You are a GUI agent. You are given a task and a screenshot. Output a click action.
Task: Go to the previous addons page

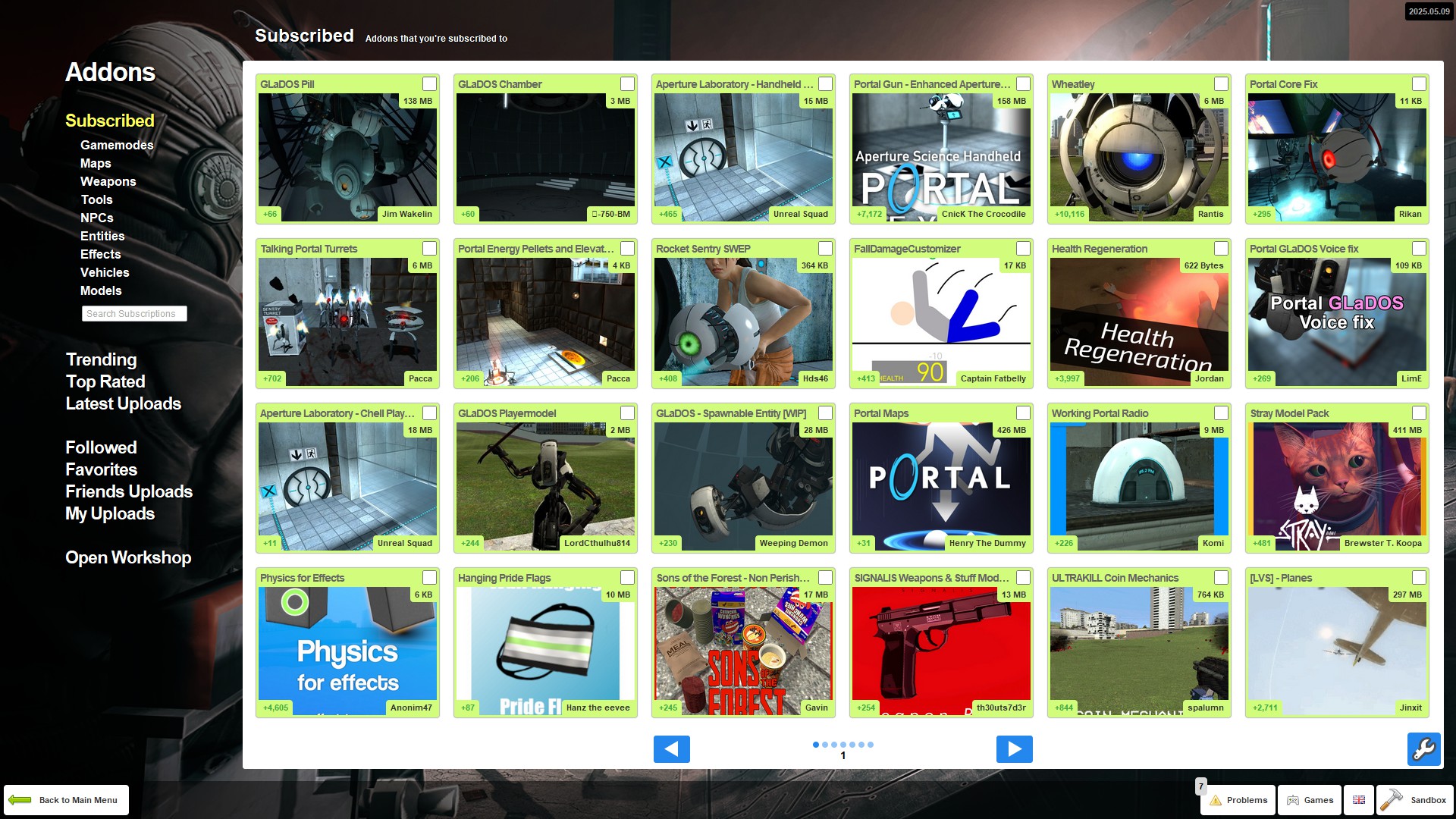coord(671,749)
